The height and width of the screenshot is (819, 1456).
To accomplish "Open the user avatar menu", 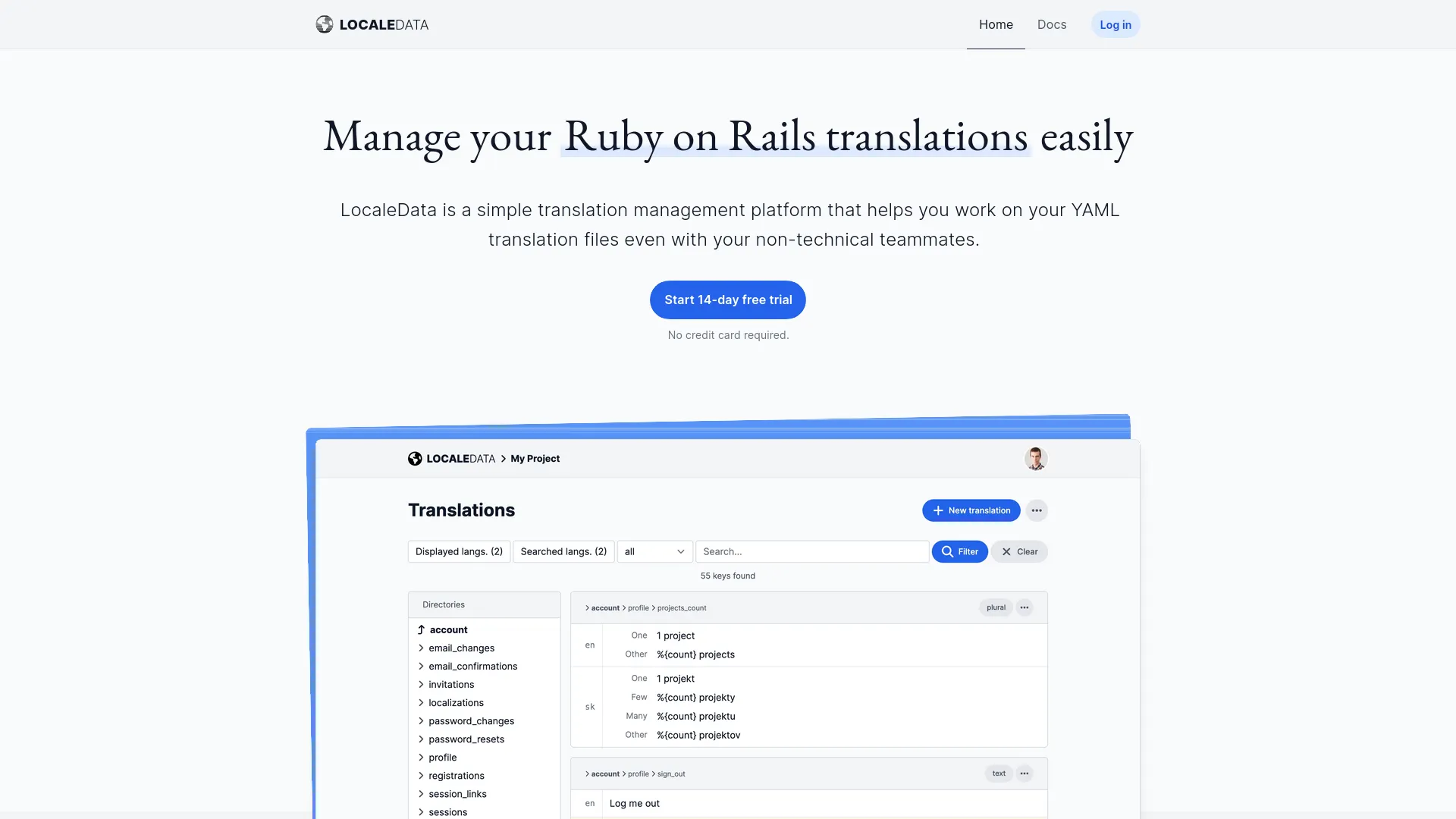I will click(1036, 459).
